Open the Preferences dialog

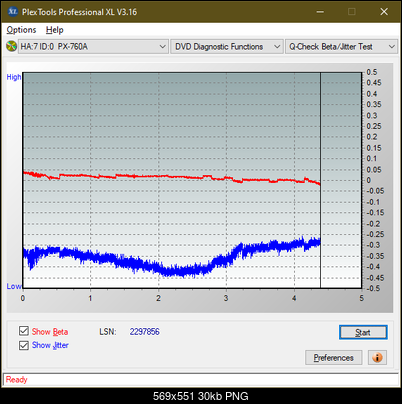pyautogui.click(x=333, y=358)
